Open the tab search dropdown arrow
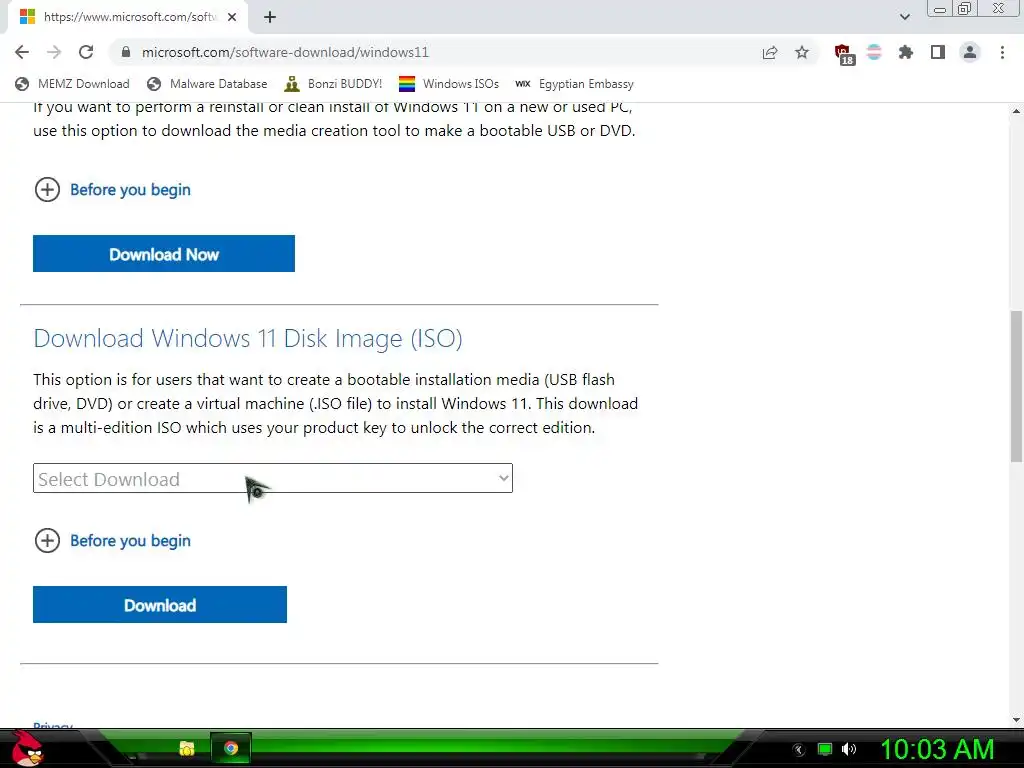The image size is (1024, 768). 904,17
